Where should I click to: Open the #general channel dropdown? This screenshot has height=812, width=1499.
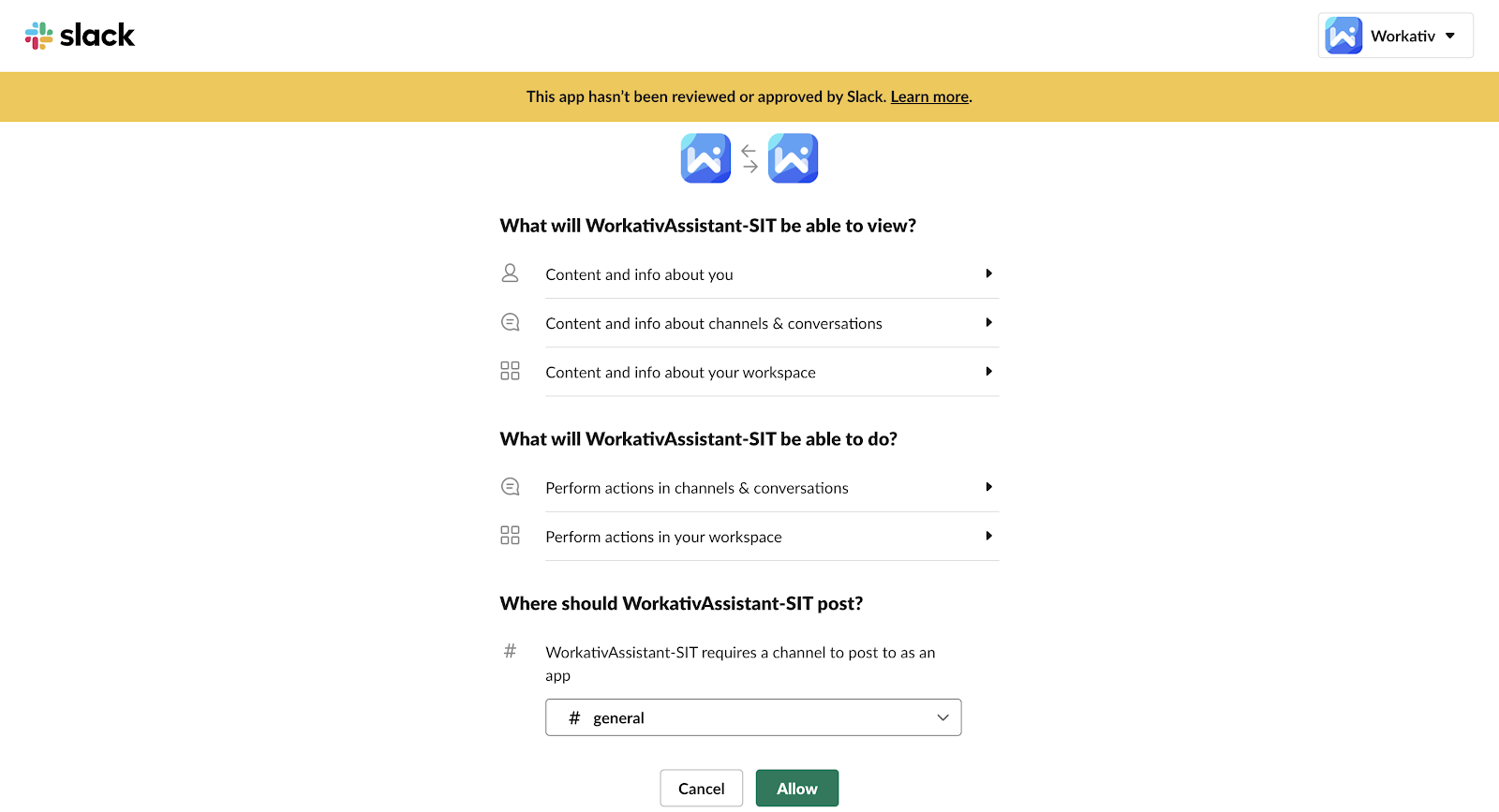click(753, 717)
